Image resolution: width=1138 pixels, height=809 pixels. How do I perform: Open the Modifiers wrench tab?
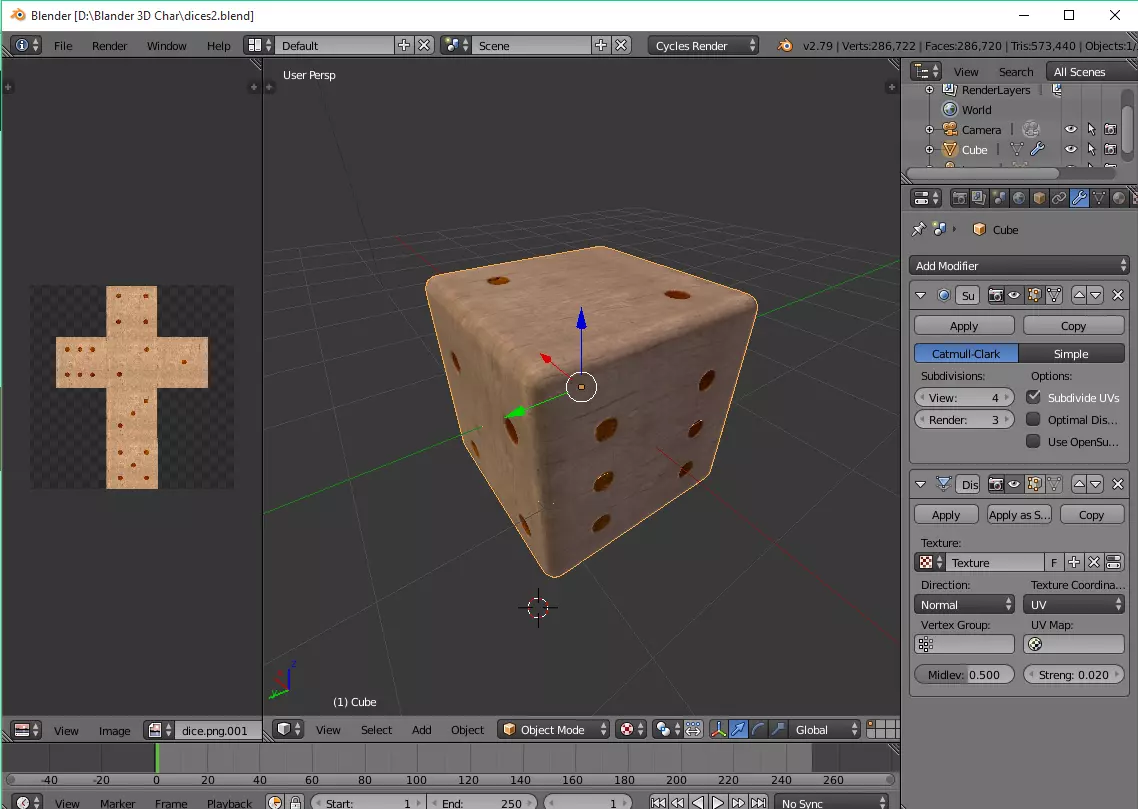tap(1079, 198)
